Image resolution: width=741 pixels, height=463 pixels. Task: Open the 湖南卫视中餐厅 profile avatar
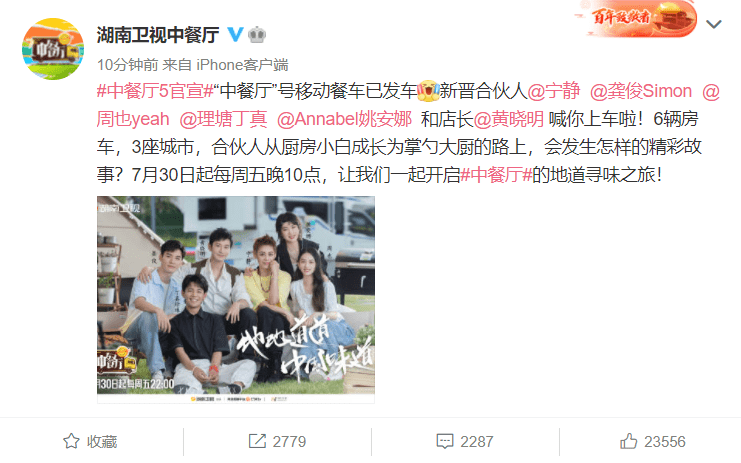(53, 49)
